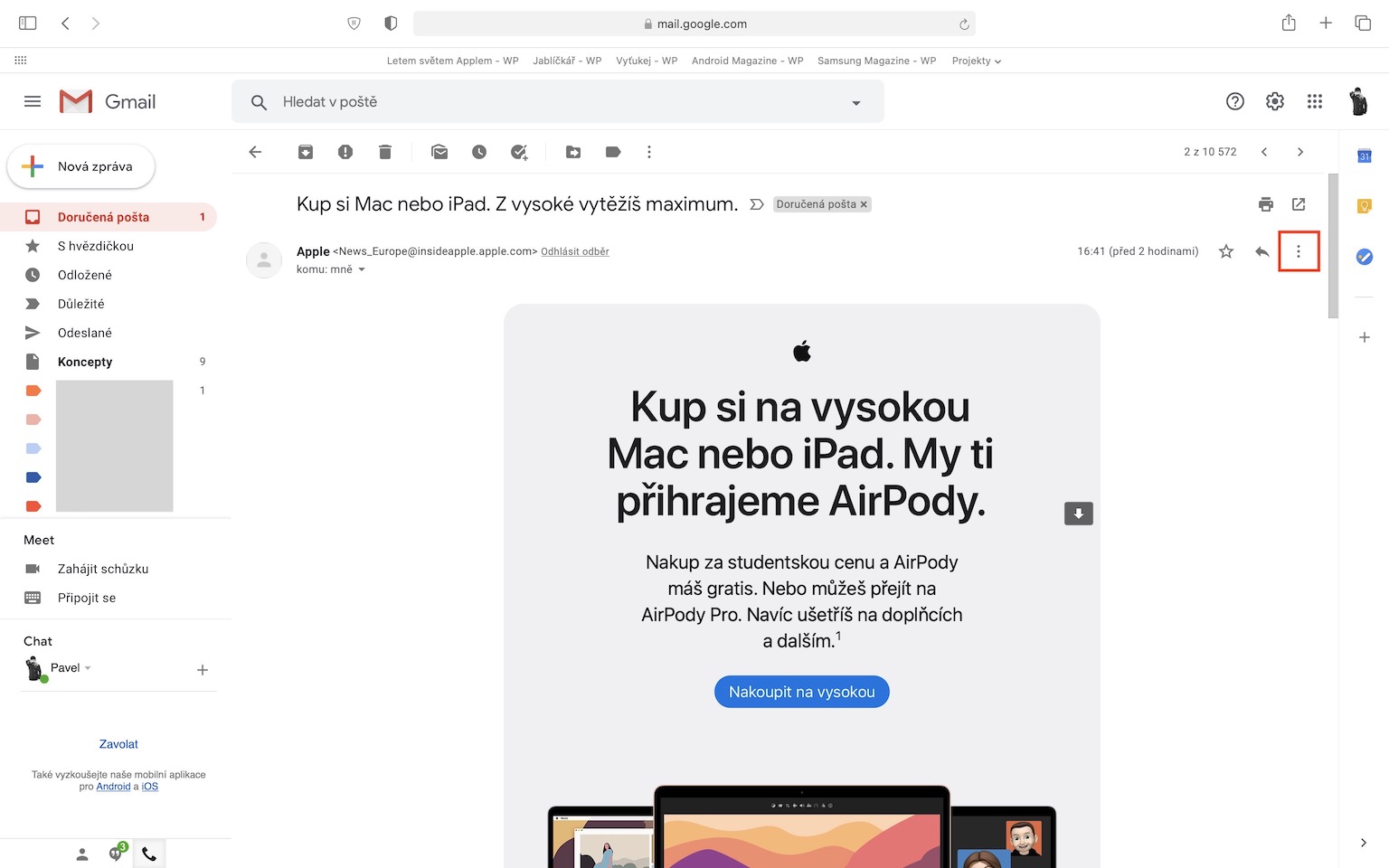Click the email vertical scrollbar
The image size is (1389, 868).
(1332, 246)
